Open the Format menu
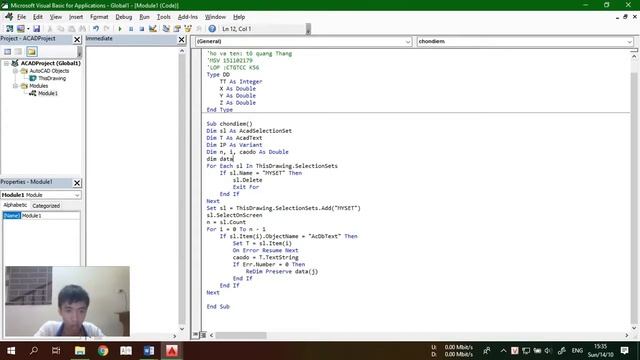The height and width of the screenshot is (360, 640). click(x=99, y=17)
